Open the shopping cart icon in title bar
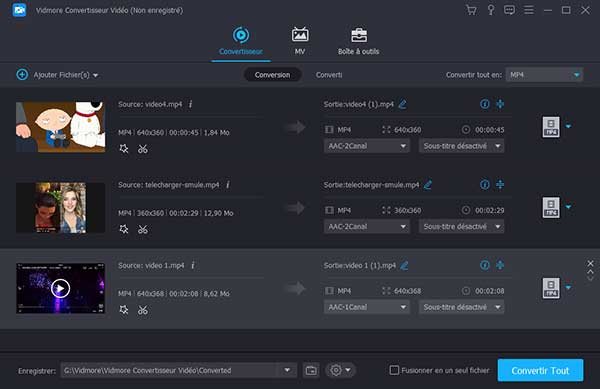This screenshot has width=600, height=389. 471,10
